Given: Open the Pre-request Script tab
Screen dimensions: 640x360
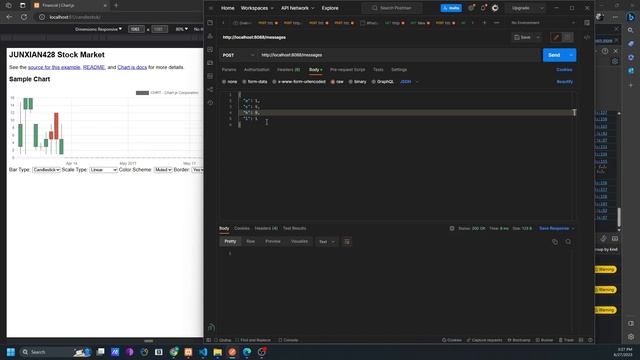Looking at the screenshot, I should (x=347, y=70).
